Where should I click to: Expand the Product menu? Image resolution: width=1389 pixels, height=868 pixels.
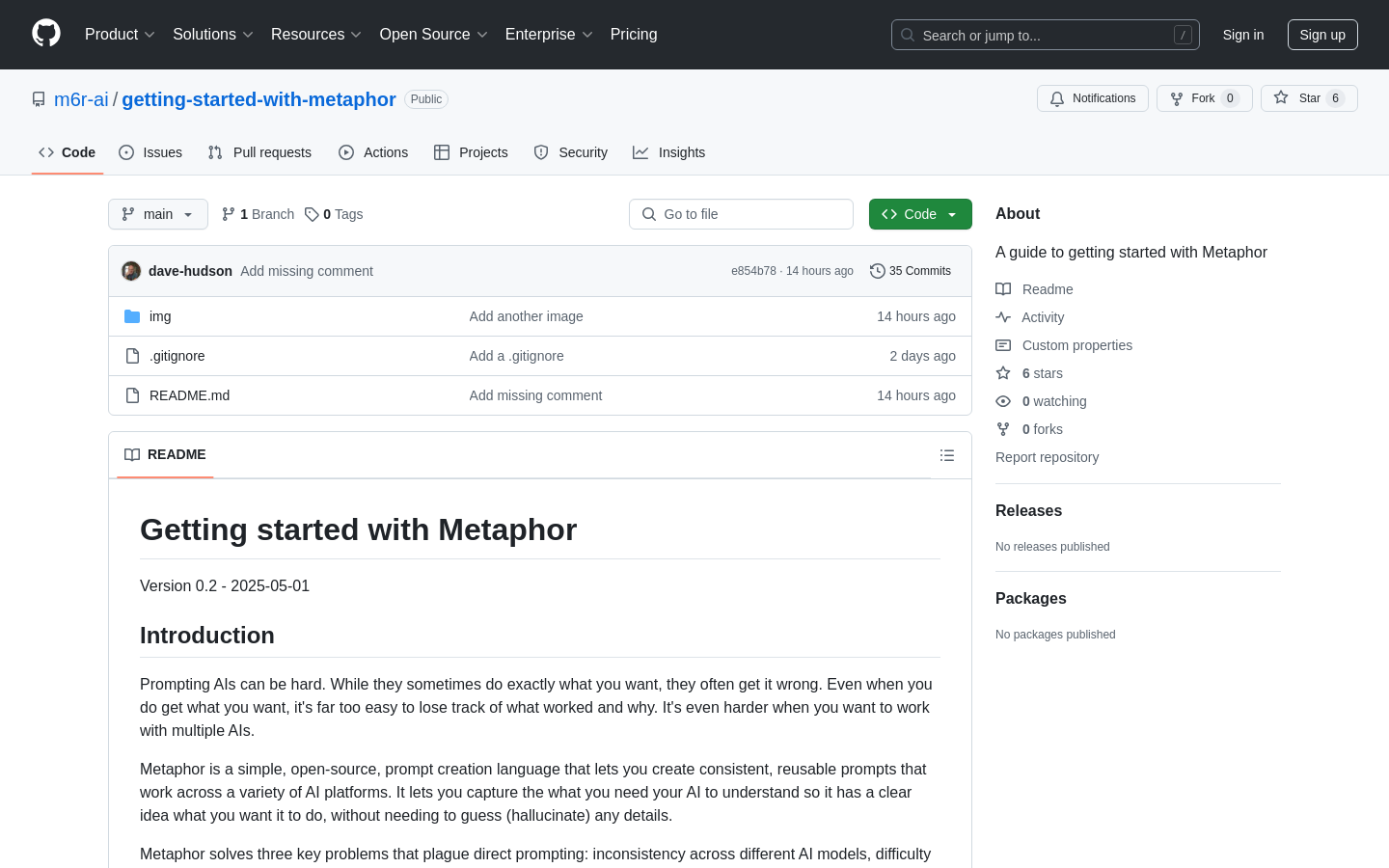point(120,35)
